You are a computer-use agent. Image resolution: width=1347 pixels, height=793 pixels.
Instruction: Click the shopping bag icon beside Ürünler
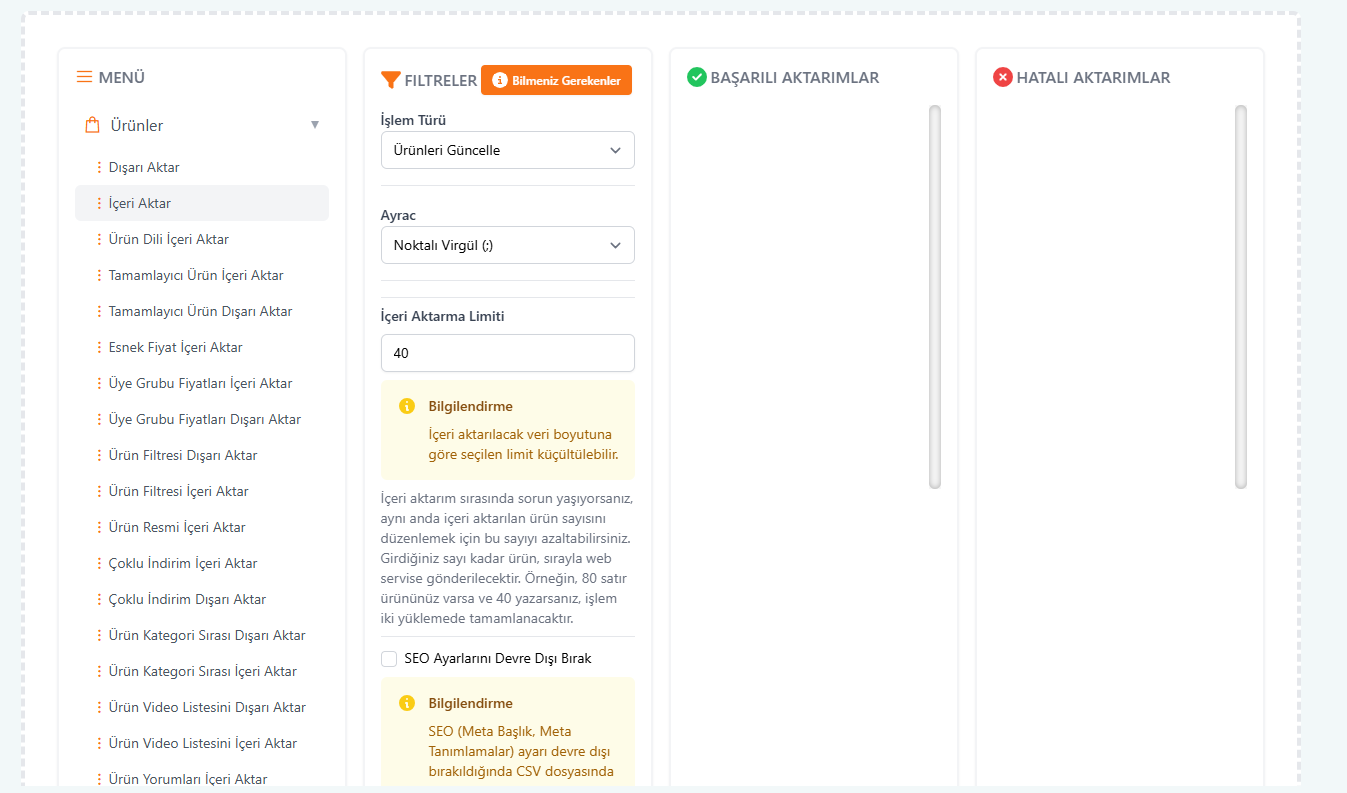[93, 125]
